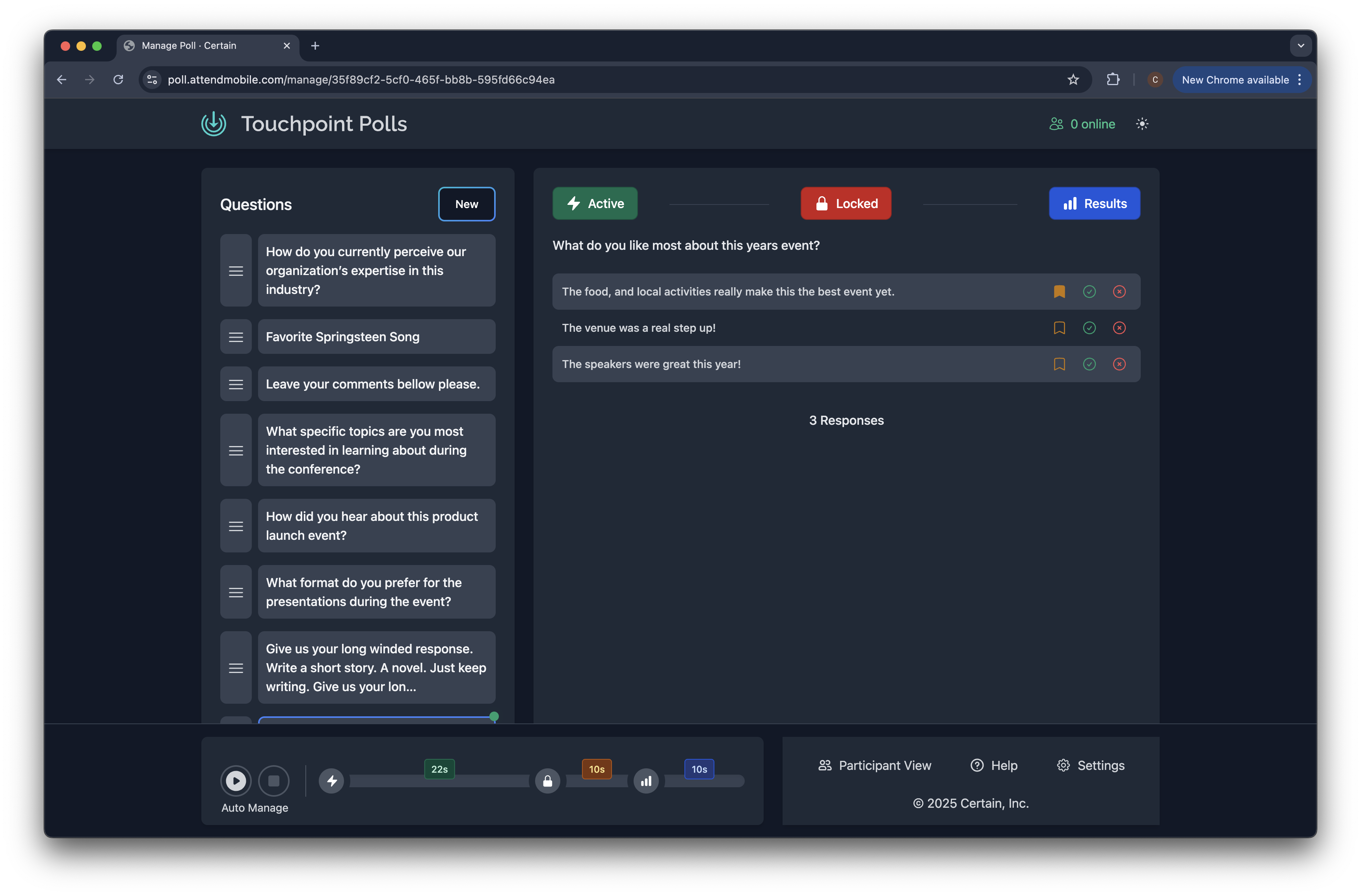Expand the Chrome tab search dropdown arrow
Image resolution: width=1361 pixels, height=896 pixels.
pos(1300,46)
